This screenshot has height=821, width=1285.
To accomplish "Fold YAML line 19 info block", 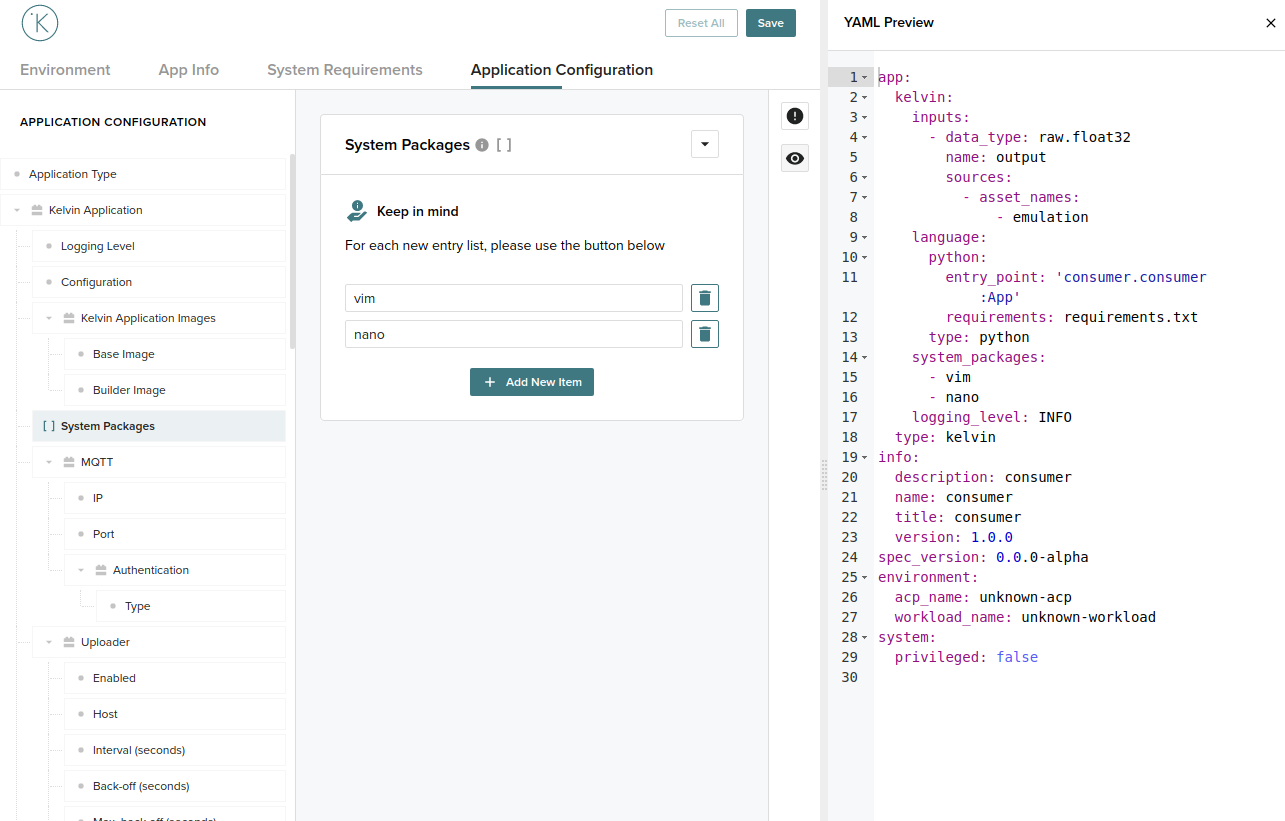I will [x=865, y=457].
